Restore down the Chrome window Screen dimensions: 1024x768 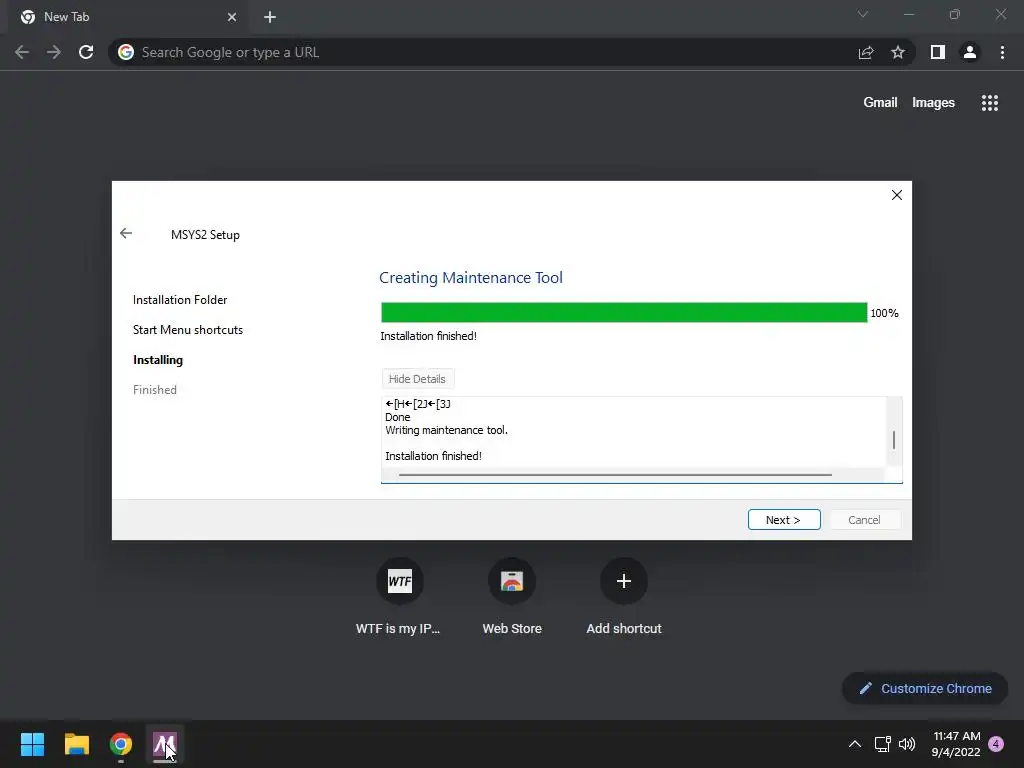pos(955,14)
